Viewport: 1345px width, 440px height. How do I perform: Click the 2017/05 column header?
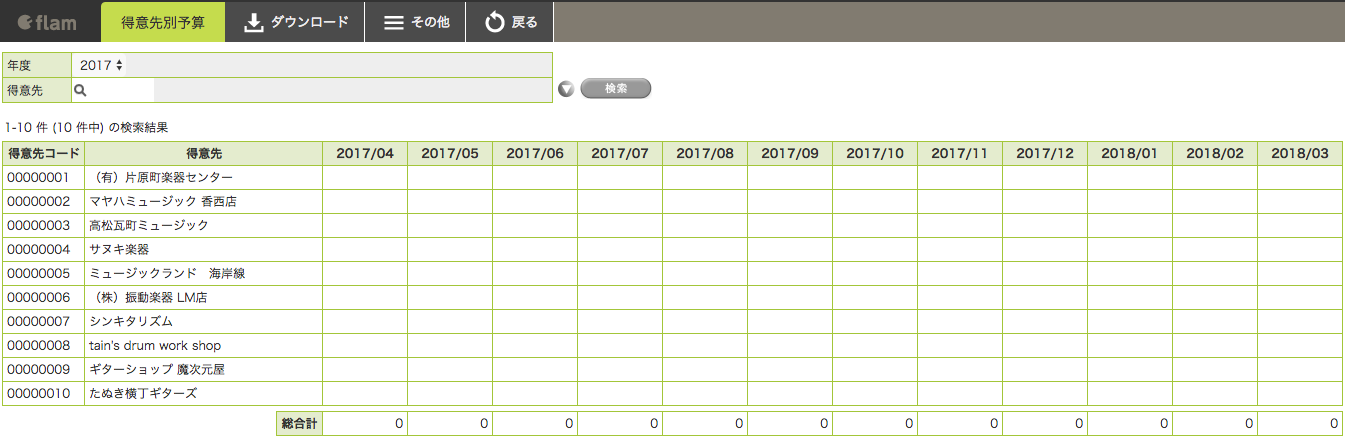[450, 154]
